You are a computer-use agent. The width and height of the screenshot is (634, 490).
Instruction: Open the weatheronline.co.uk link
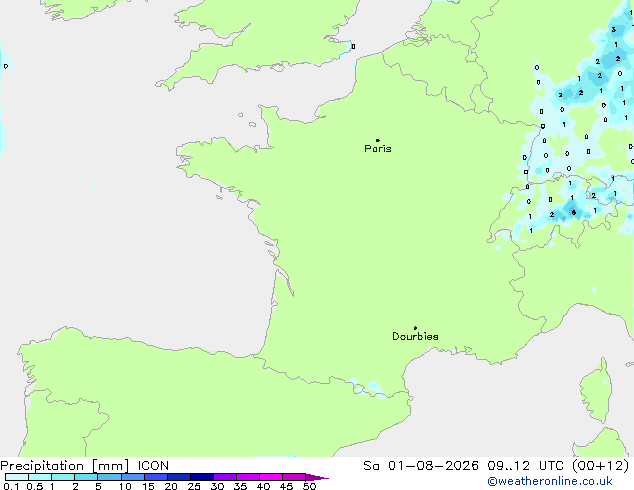[x=550, y=481]
